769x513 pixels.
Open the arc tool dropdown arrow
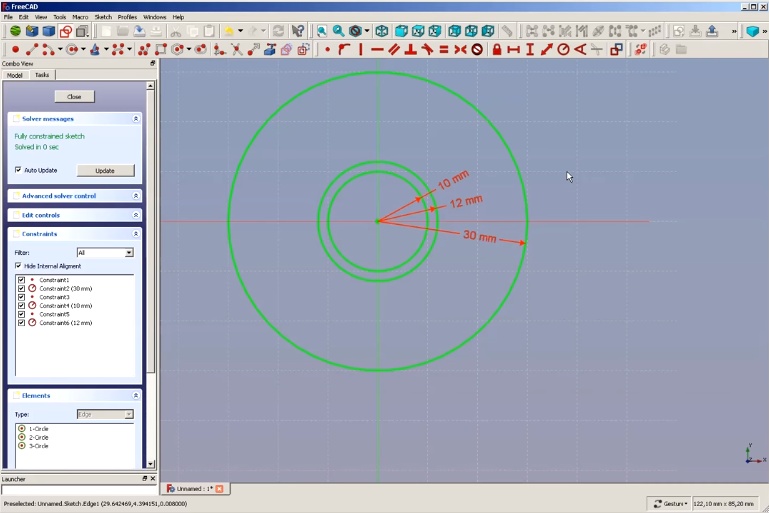click(x=60, y=50)
